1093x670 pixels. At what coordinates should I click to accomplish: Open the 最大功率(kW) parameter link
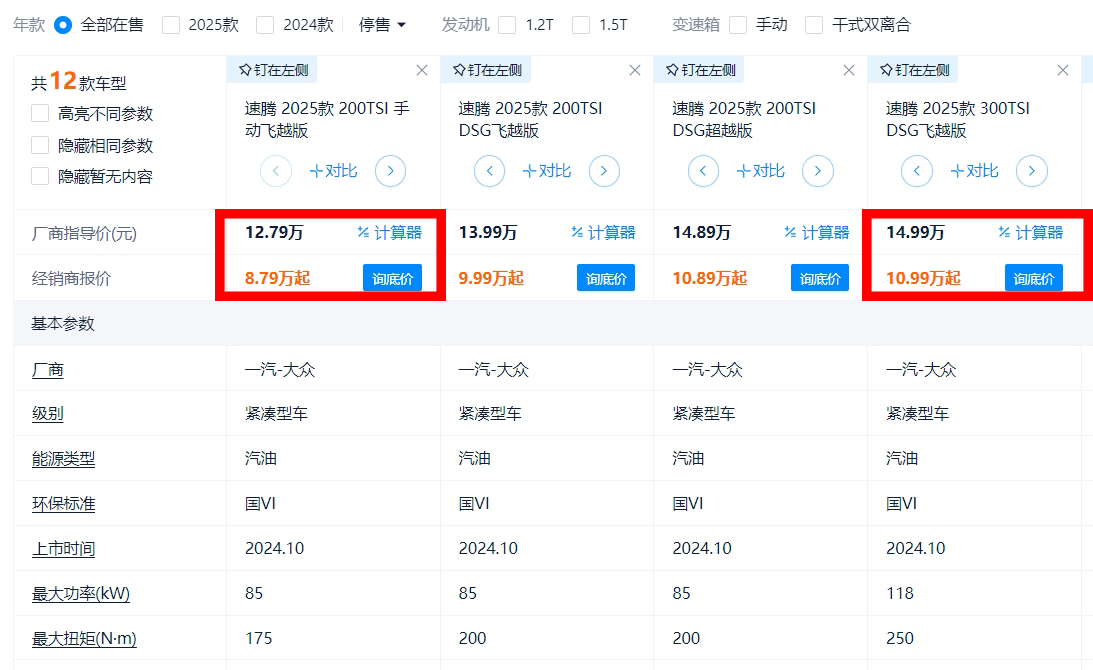[x=81, y=594]
